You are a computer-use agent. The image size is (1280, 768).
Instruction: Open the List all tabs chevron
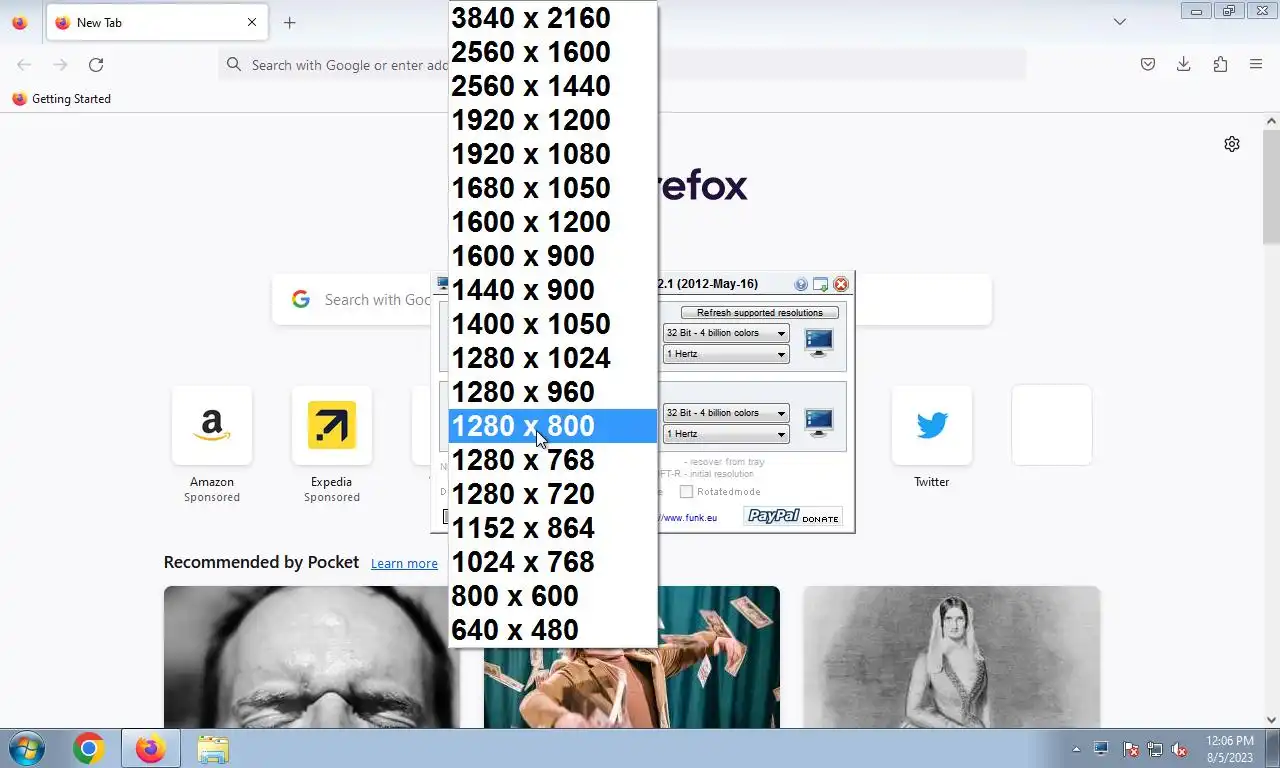(1120, 22)
